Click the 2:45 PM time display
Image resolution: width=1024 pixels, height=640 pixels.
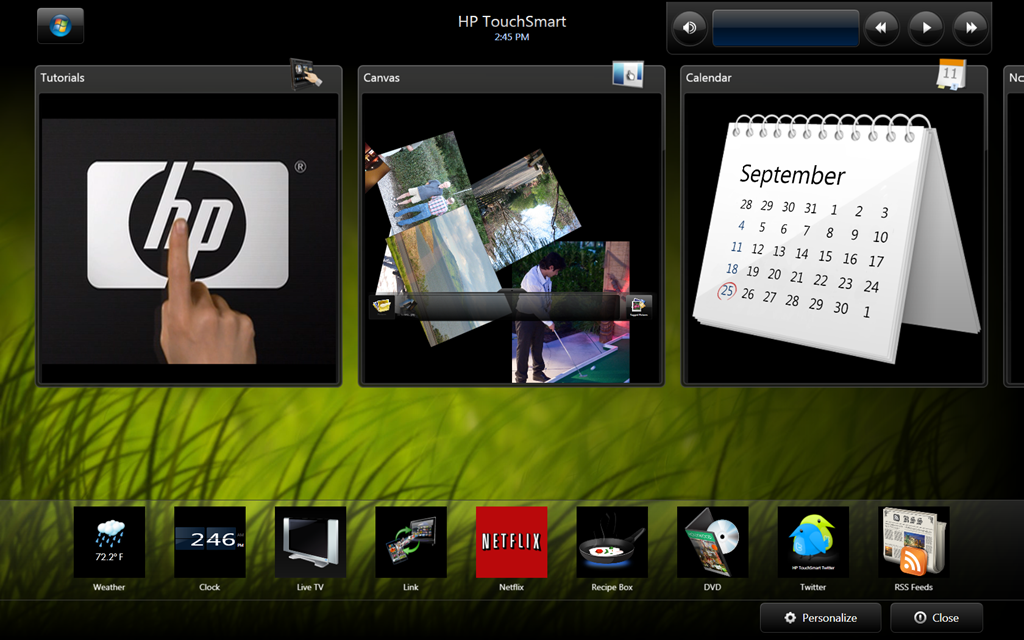pyautogui.click(x=512, y=37)
